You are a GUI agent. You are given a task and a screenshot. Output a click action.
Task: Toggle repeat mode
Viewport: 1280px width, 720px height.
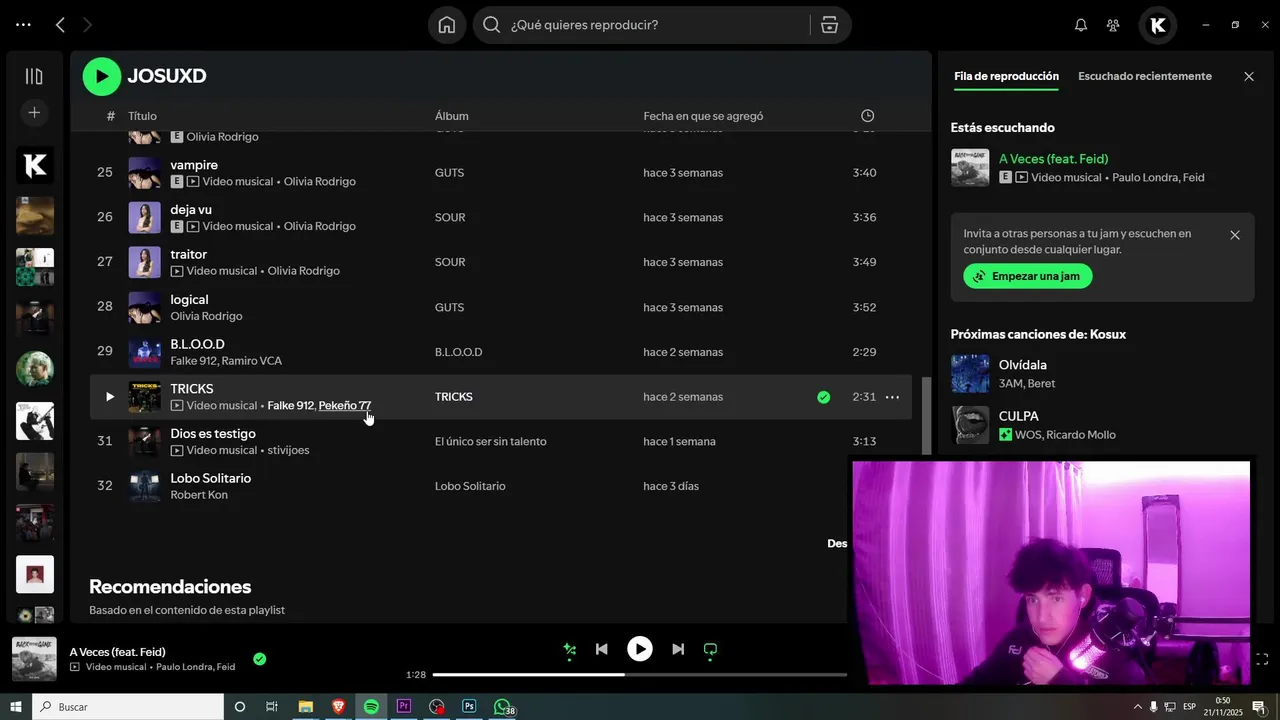(710, 649)
